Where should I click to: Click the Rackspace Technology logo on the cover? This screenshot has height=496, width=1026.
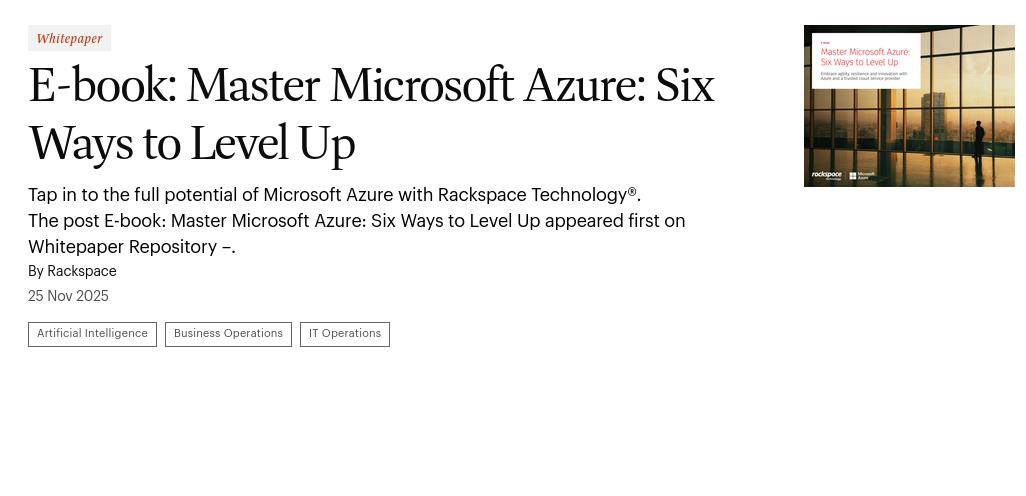[x=827, y=175]
